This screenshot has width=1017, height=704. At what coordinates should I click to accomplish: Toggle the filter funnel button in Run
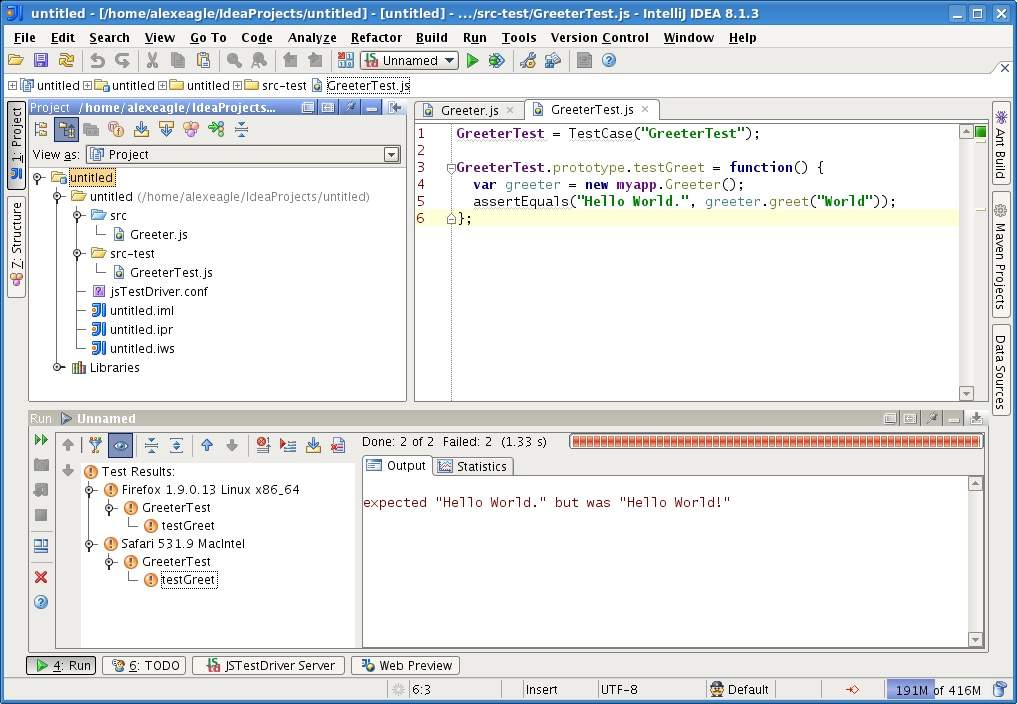point(95,444)
